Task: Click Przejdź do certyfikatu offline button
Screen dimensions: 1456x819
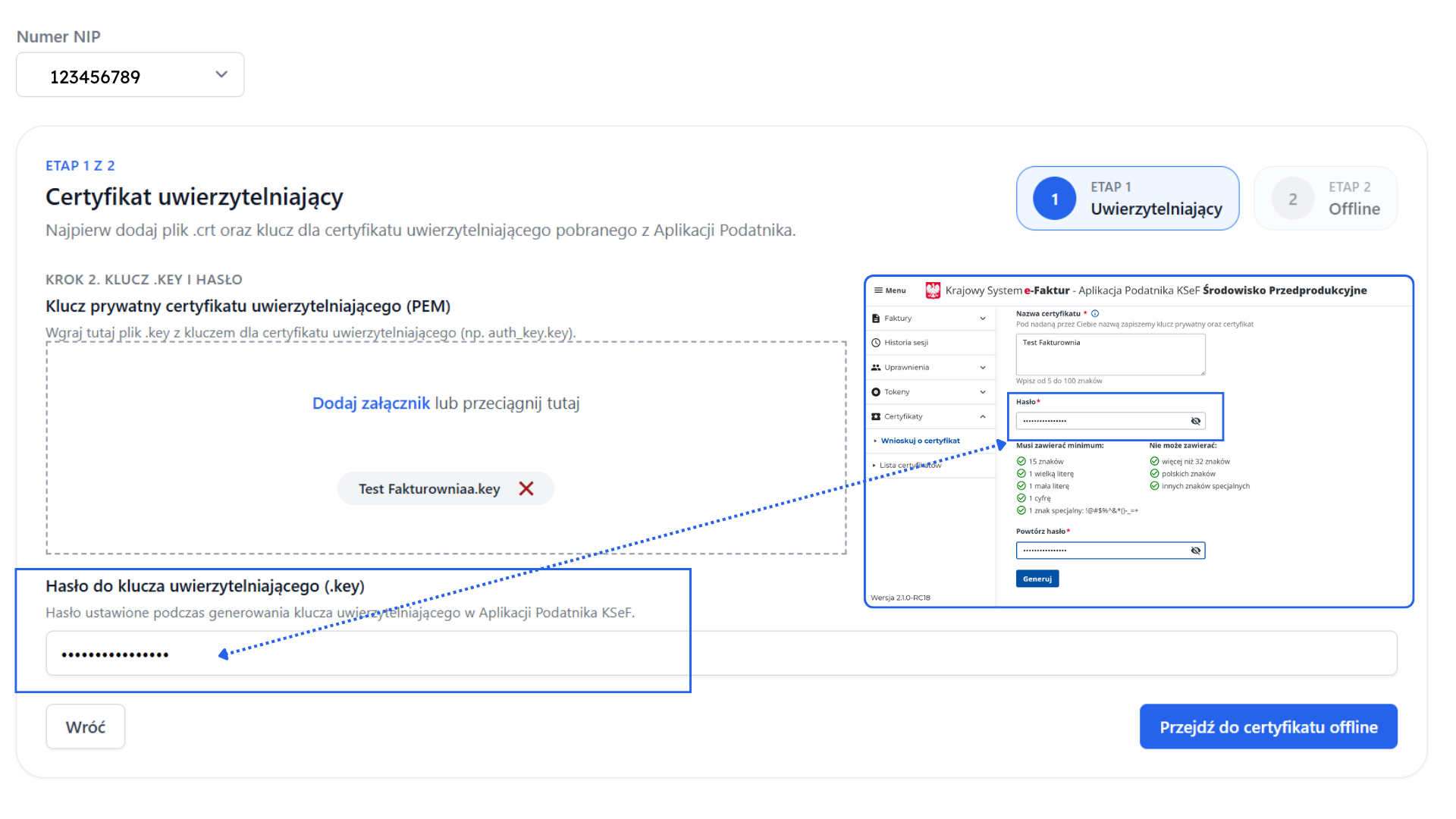Action: point(1268,727)
